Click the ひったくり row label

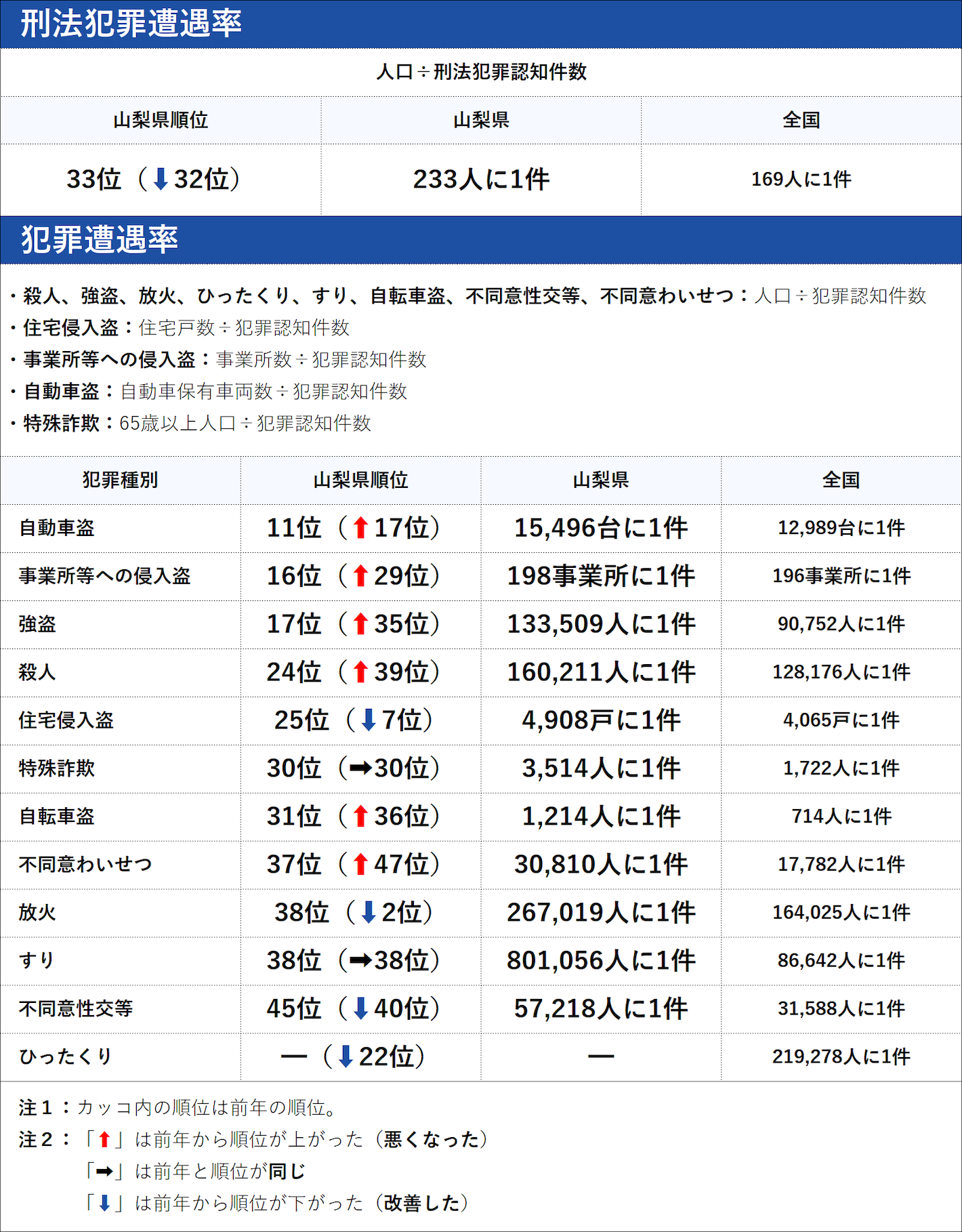[x=66, y=1057]
